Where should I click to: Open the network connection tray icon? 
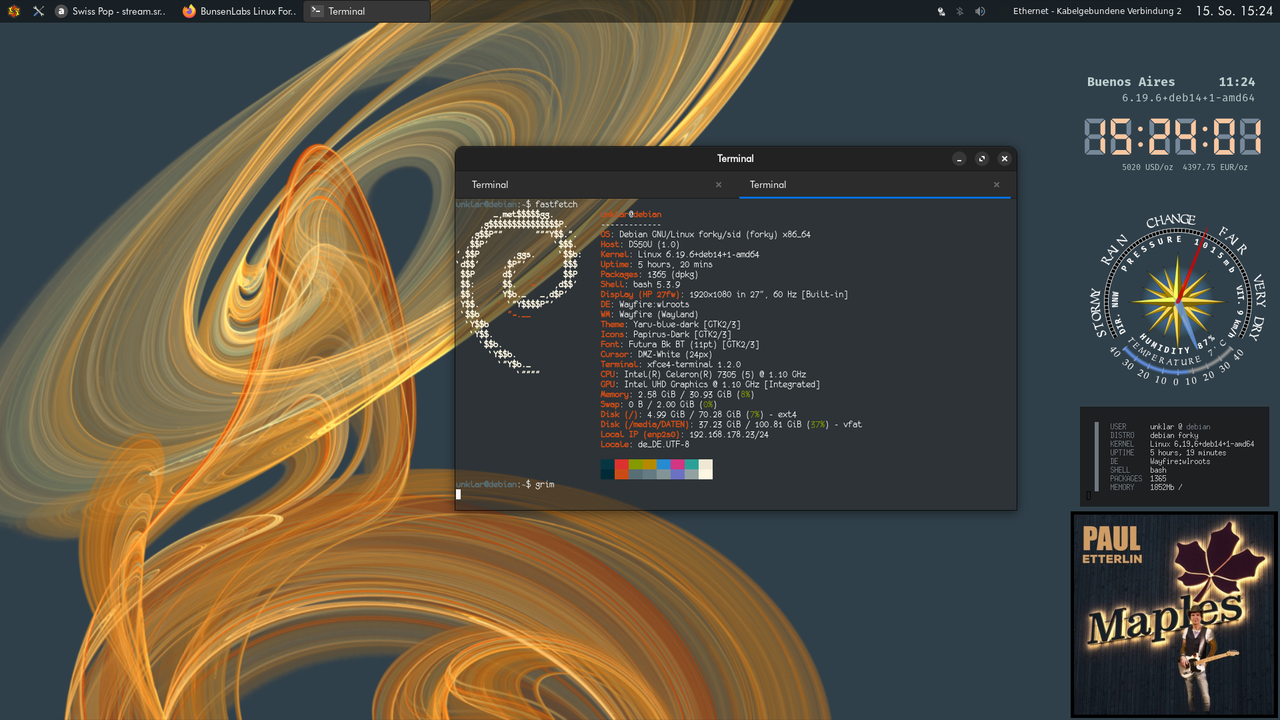point(941,11)
